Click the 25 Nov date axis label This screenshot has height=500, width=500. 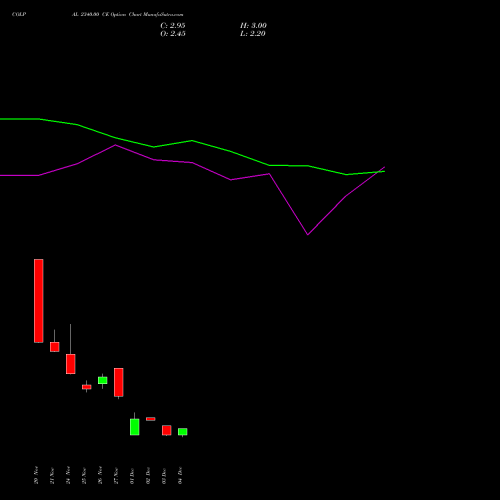point(84,476)
